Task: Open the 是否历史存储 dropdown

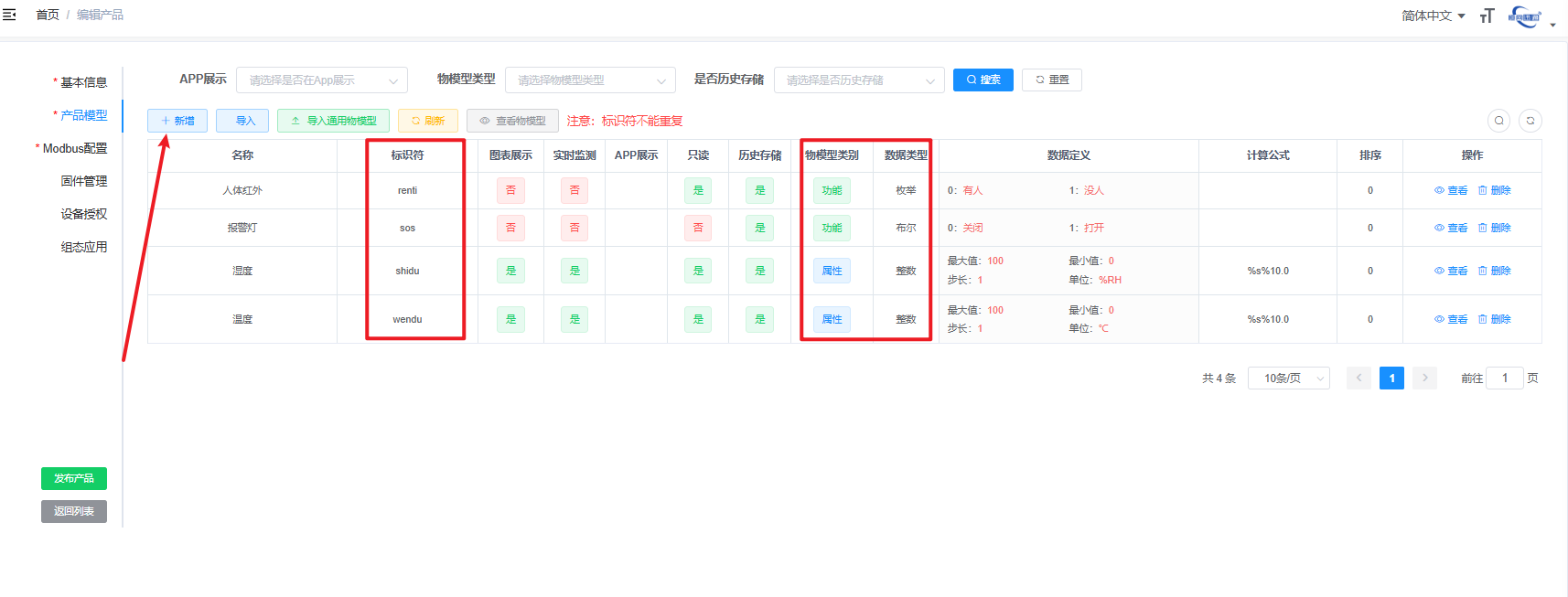Action: (859, 80)
